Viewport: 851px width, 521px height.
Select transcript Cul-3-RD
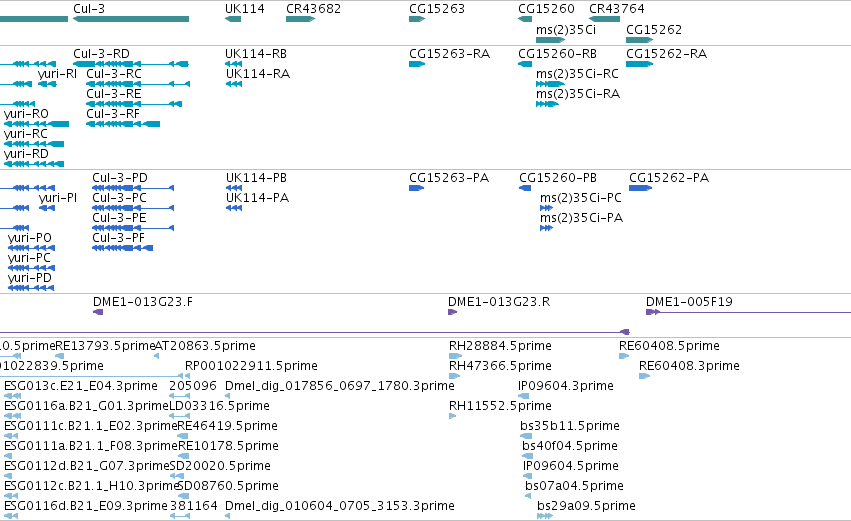coord(101,54)
